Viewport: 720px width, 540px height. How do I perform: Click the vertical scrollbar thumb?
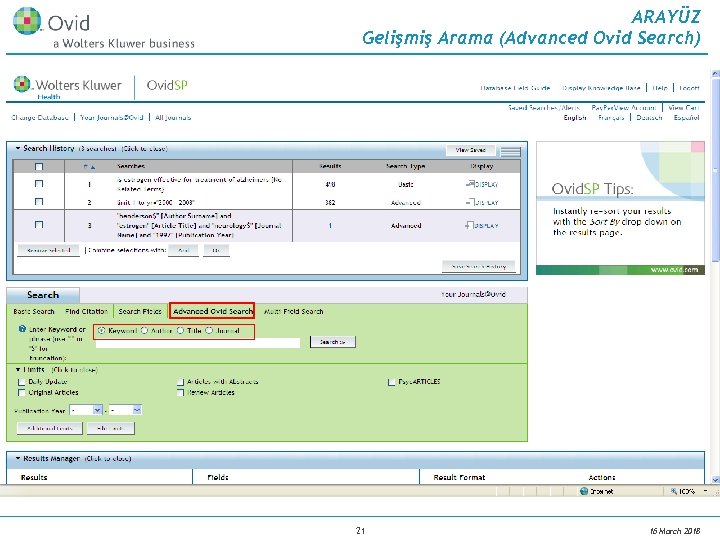coord(715,170)
